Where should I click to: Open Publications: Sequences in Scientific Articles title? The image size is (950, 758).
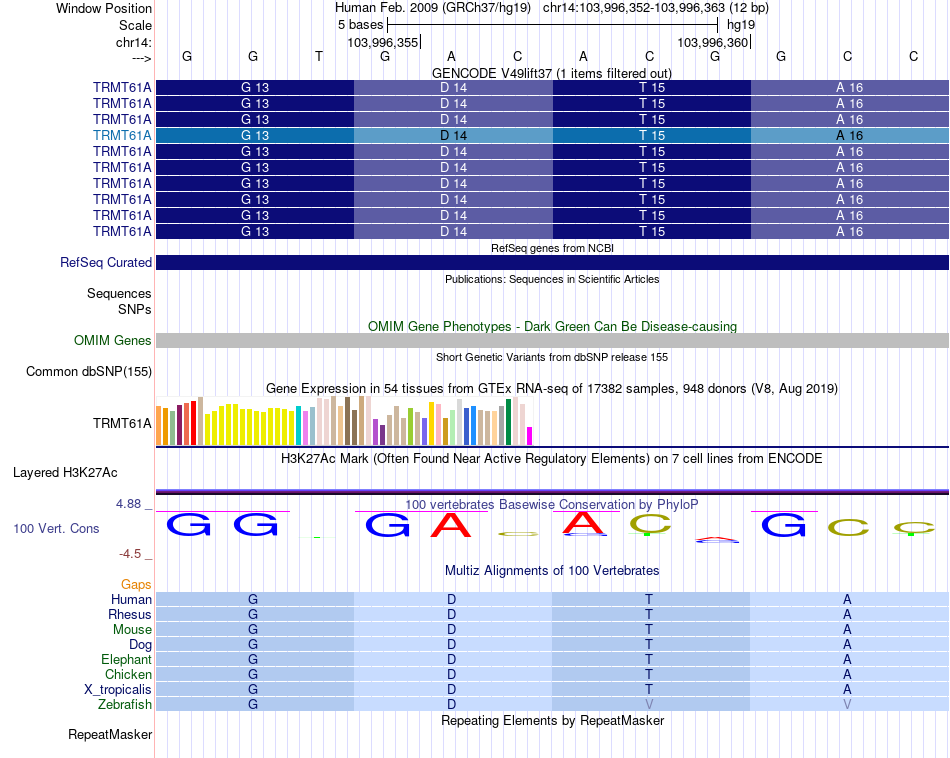[x=552, y=279]
